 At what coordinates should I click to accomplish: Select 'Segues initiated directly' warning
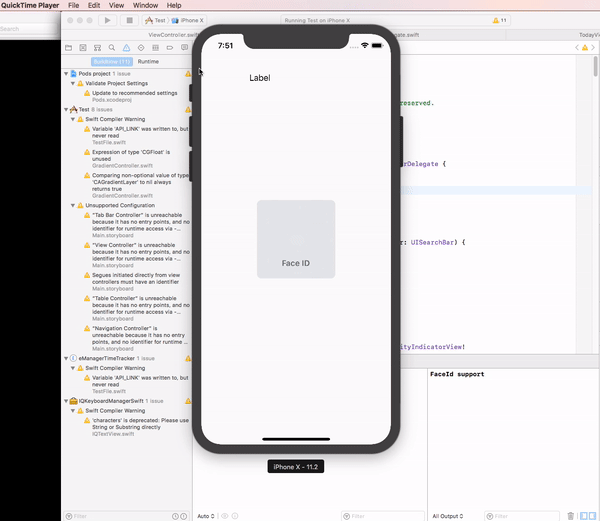(x=136, y=278)
